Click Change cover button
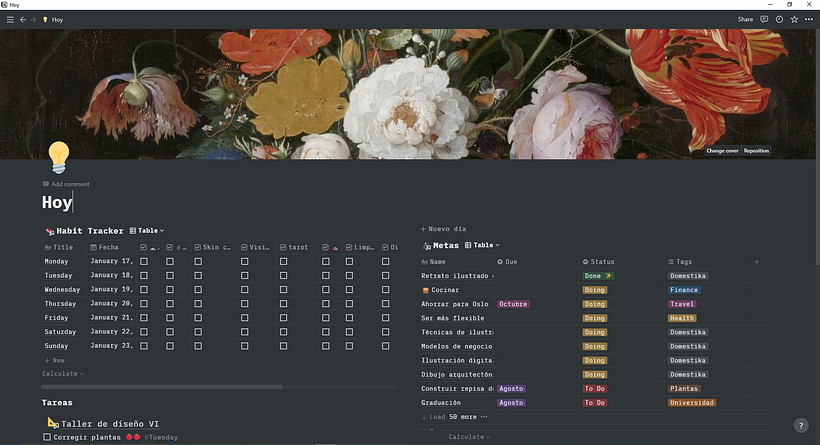Image resolution: width=820 pixels, height=445 pixels. (722, 151)
